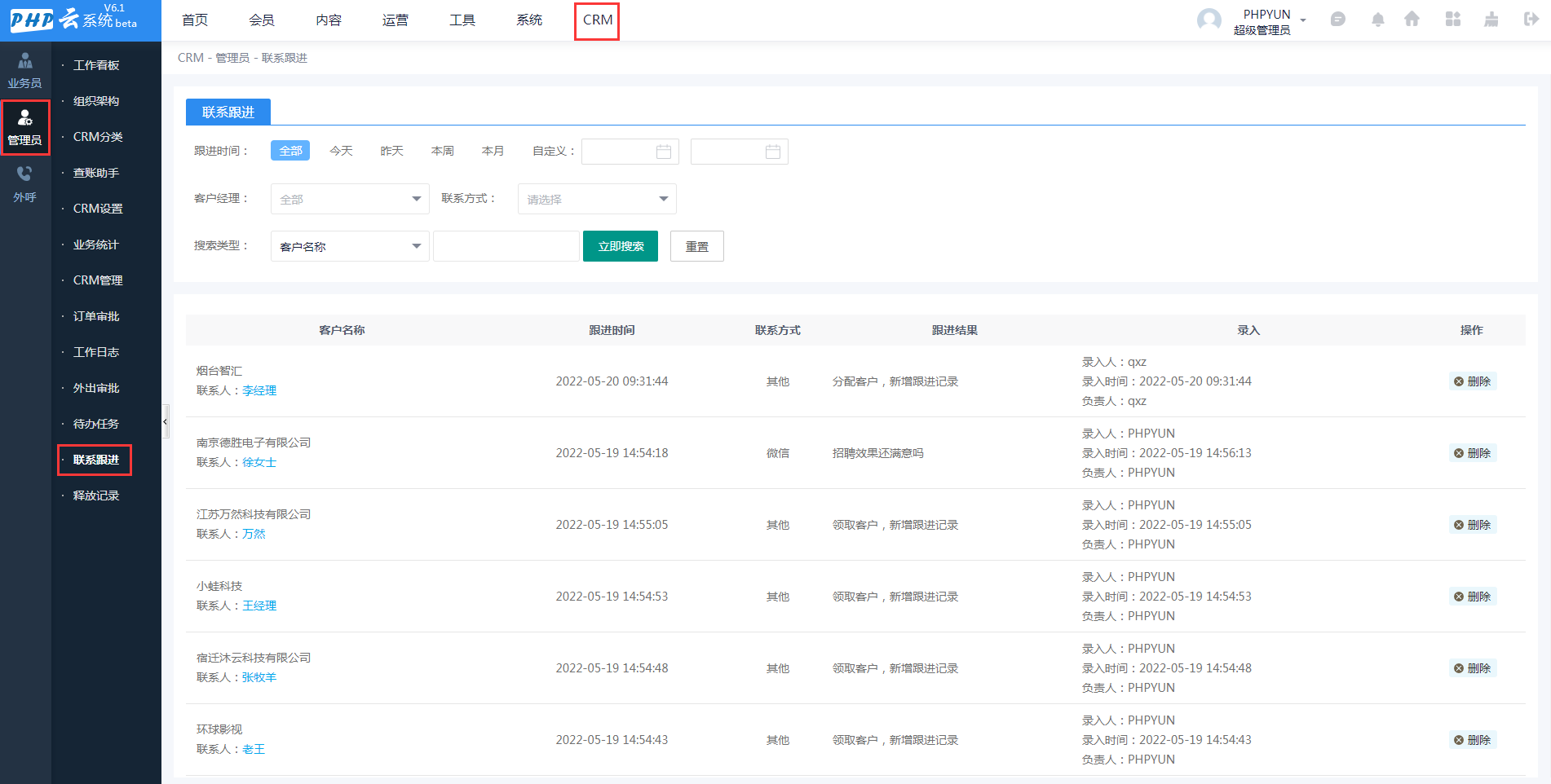Open contact link 老王

pyautogui.click(x=254, y=750)
